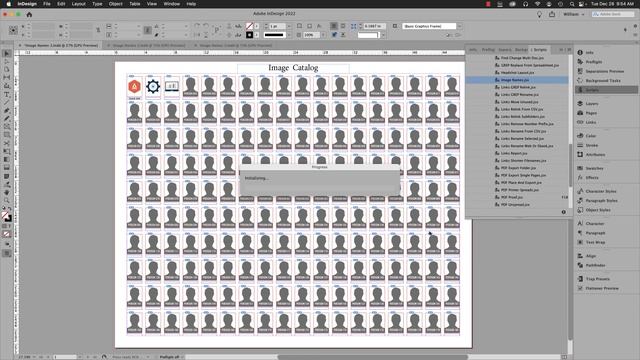Select the Hand tool

tap(7, 192)
